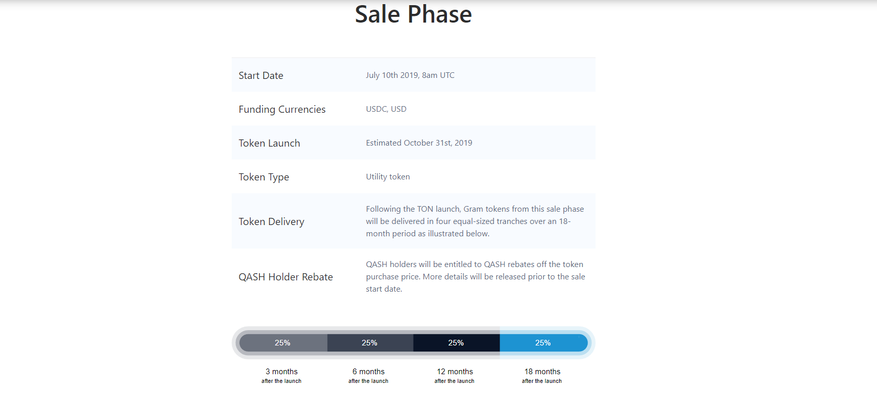Image resolution: width=877 pixels, height=413 pixels.
Task: Click the 18 months after launch label
Action: pyautogui.click(x=542, y=375)
